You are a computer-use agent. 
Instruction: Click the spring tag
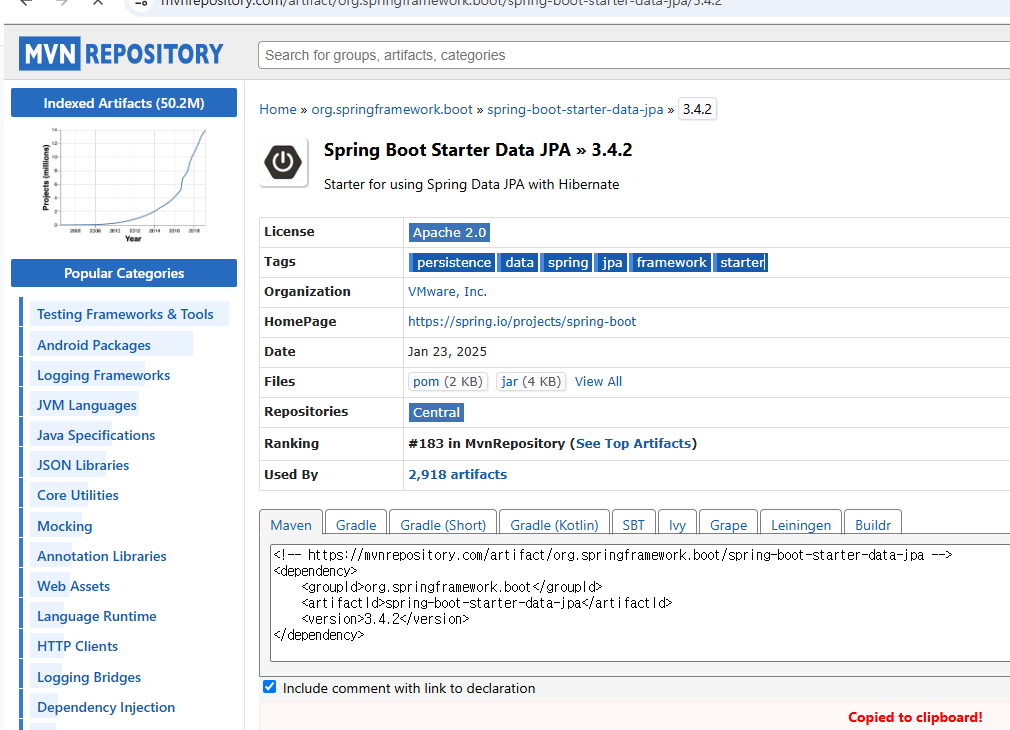567,262
